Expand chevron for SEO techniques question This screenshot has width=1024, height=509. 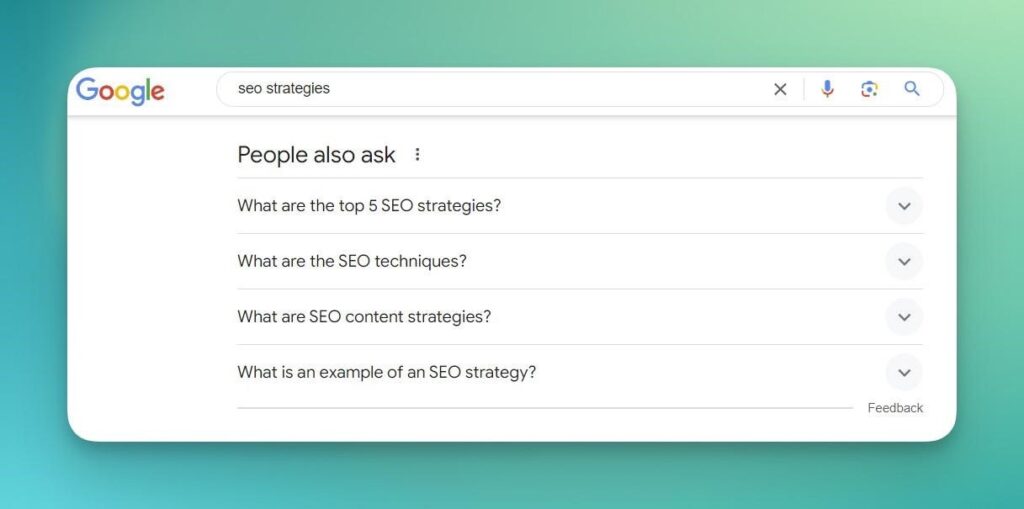click(904, 261)
